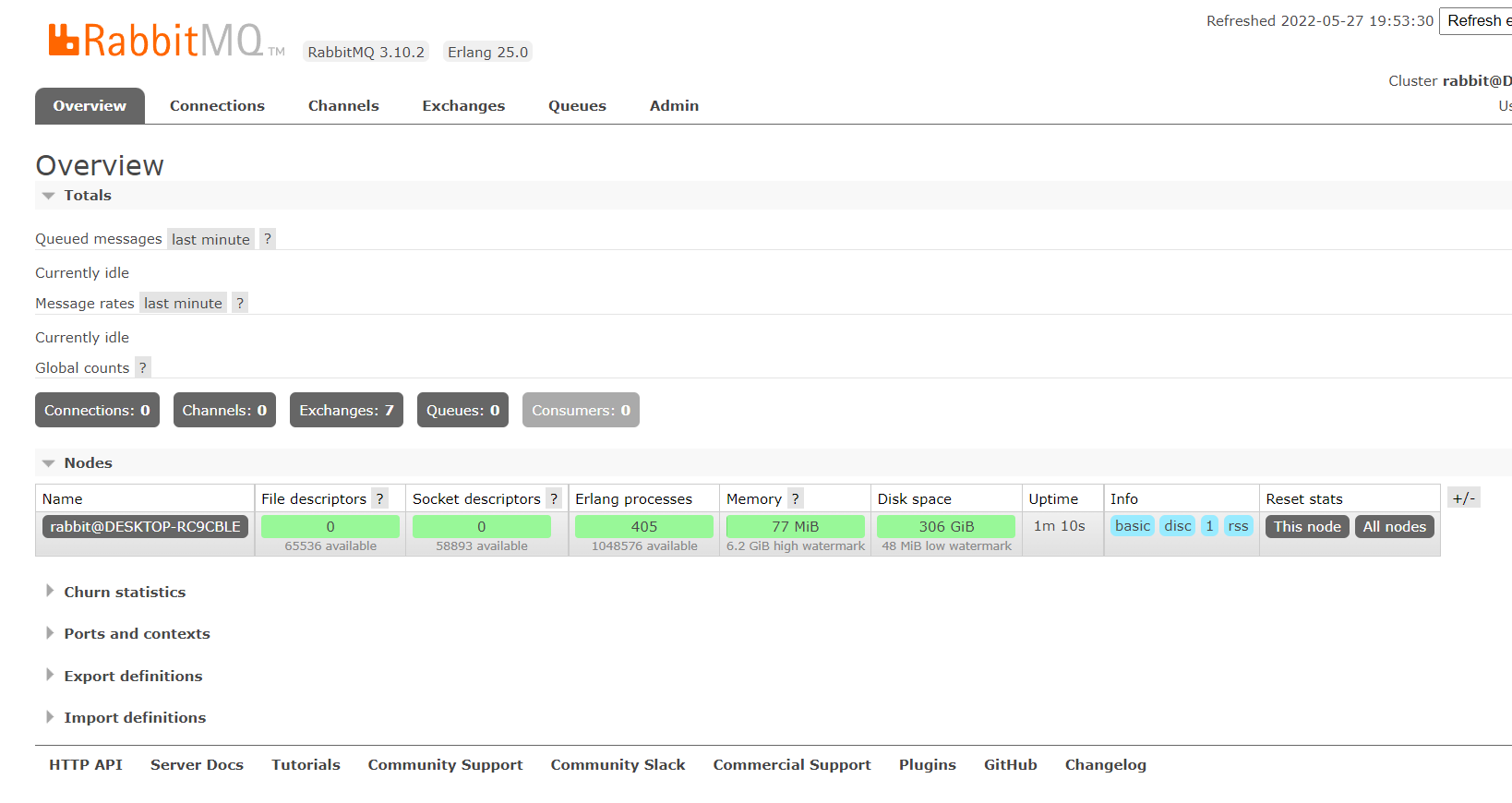Click the '1' info tag

(1209, 526)
